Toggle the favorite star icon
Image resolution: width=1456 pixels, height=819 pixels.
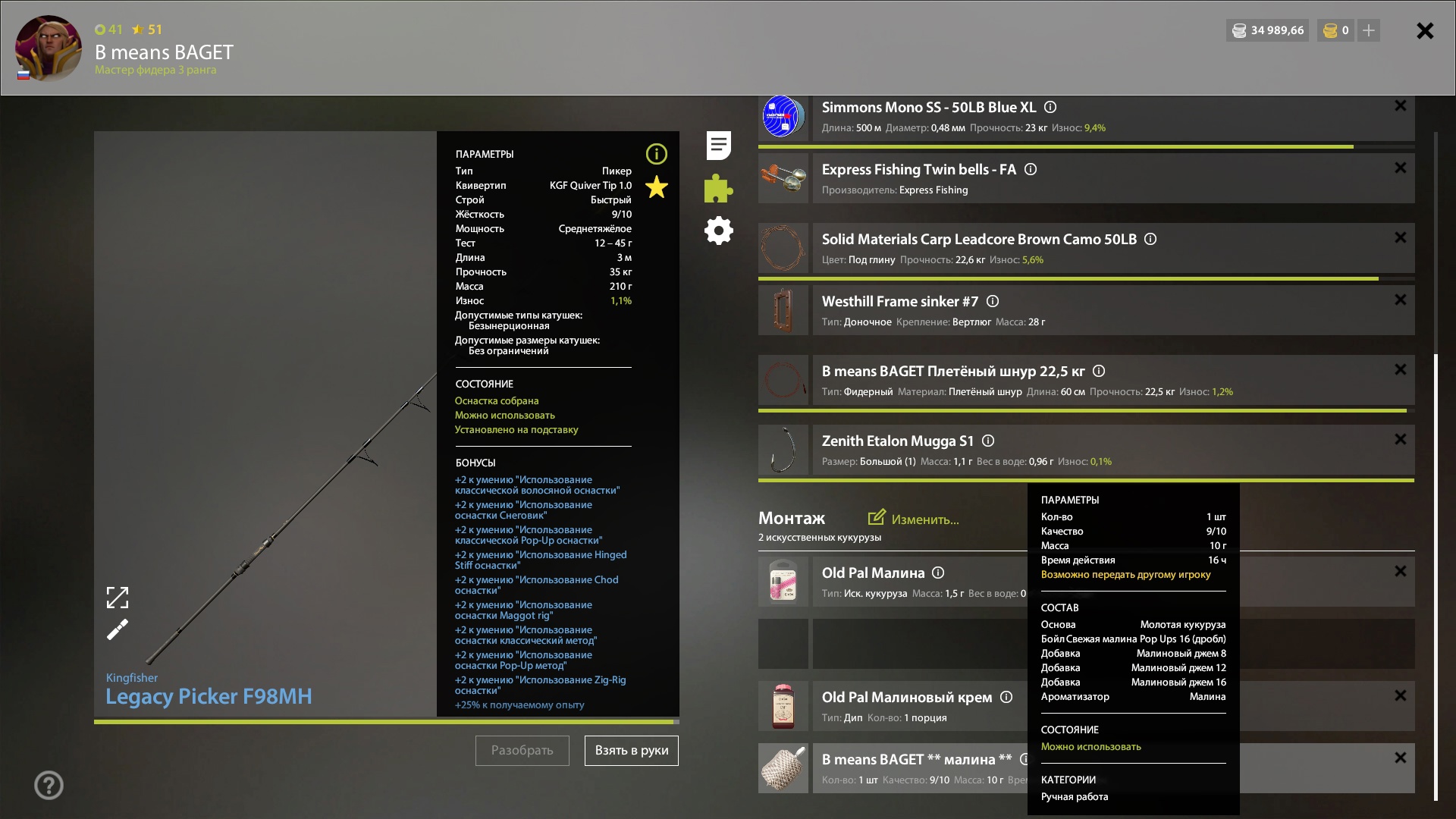click(656, 187)
